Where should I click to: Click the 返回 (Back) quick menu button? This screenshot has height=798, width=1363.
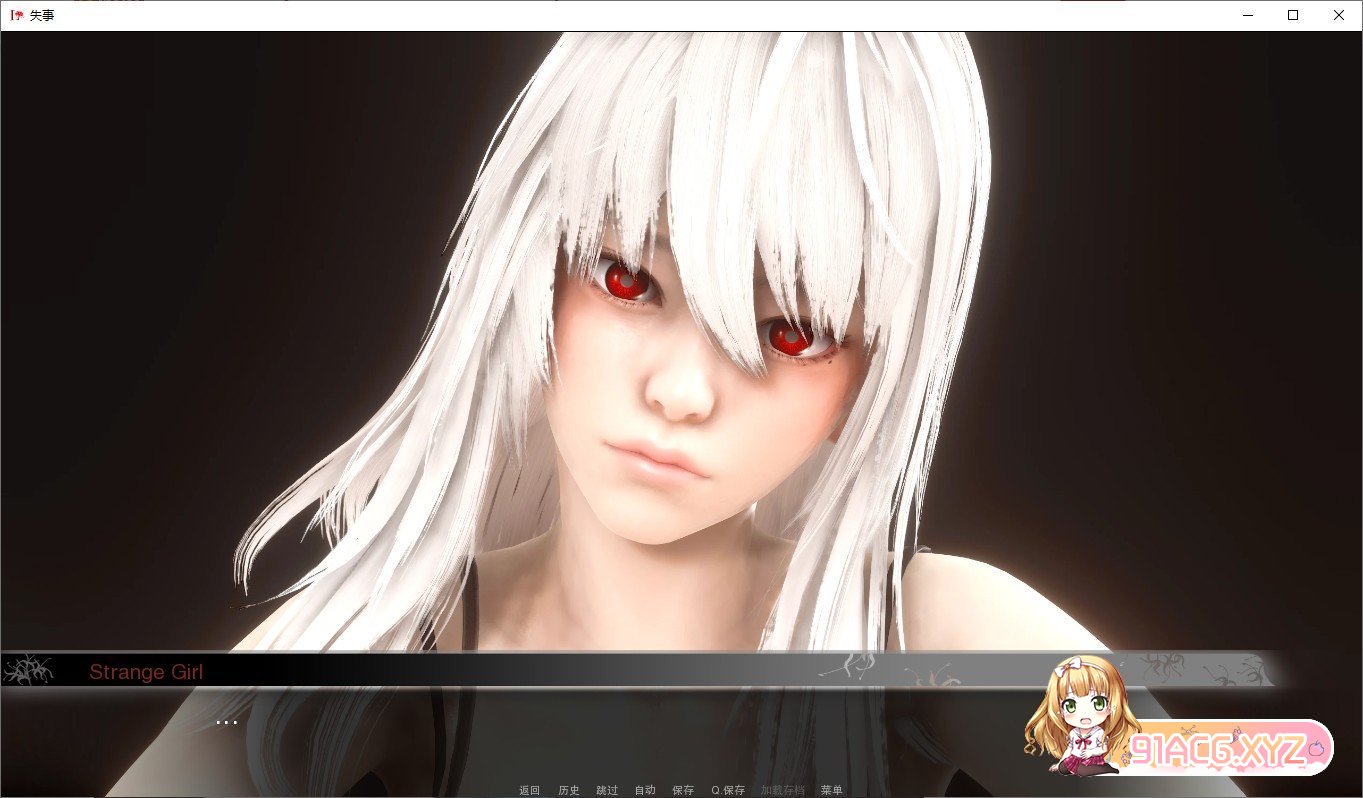529,790
